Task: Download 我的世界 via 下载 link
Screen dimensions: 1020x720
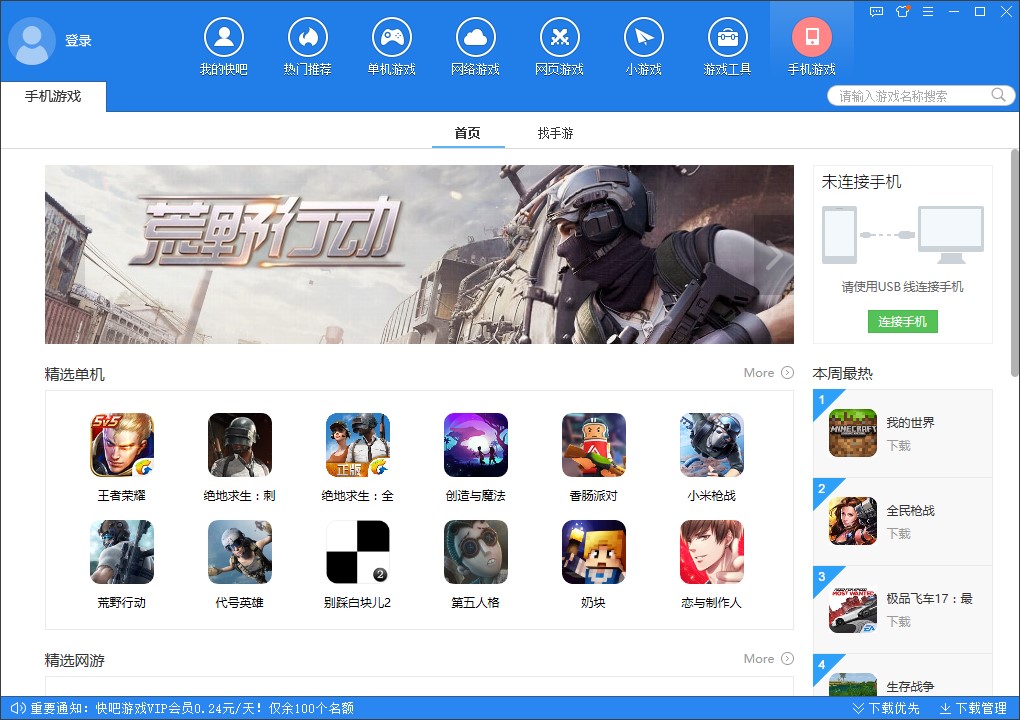Action: [898, 446]
